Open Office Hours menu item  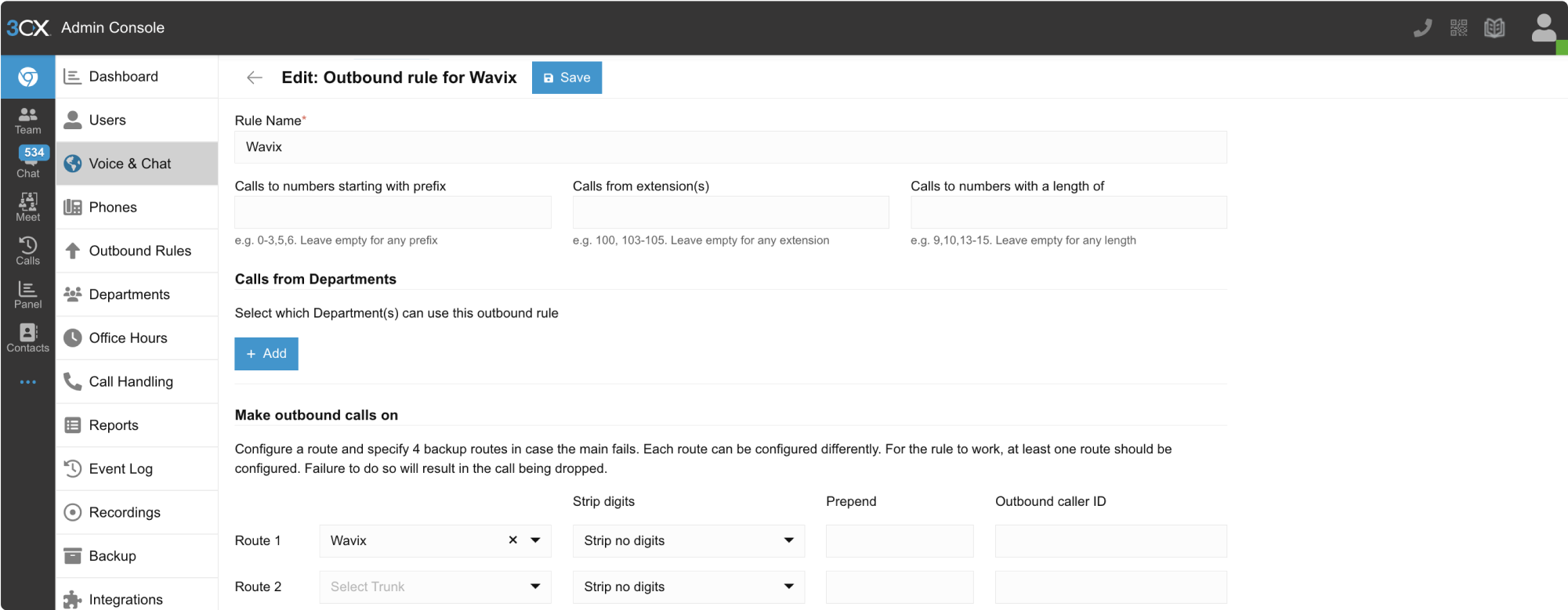(136, 338)
